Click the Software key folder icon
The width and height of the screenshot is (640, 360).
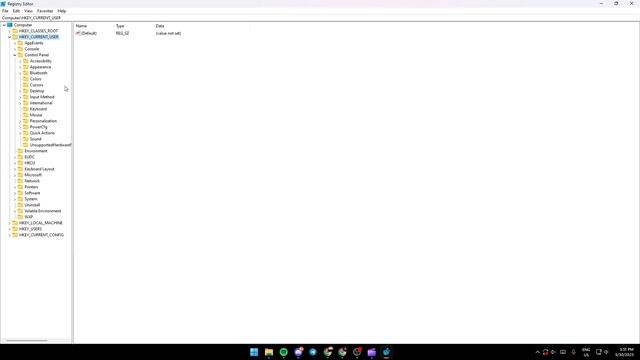(20, 193)
